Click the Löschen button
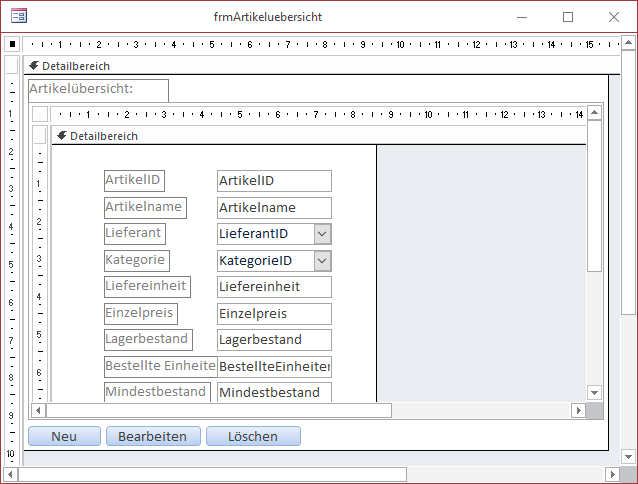This screenshot has height=484, width=638. click(253, 436)
